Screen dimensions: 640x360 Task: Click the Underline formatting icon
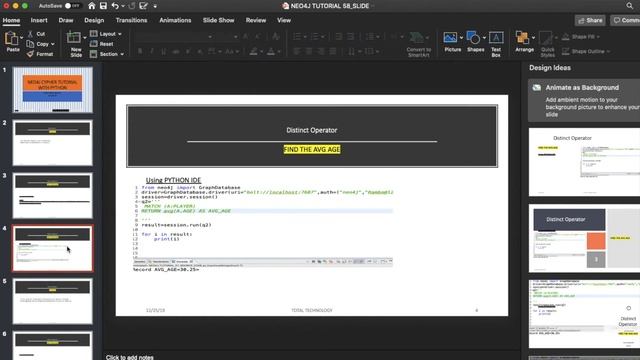(x=164, y=51)
